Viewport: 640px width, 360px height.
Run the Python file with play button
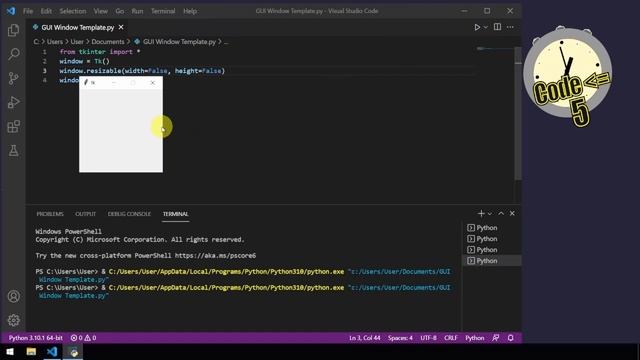point(477,27)
